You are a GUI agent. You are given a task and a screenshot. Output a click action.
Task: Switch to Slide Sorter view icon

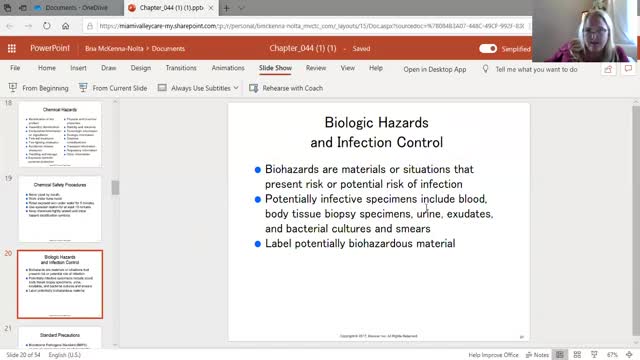[x=577, y=355]
